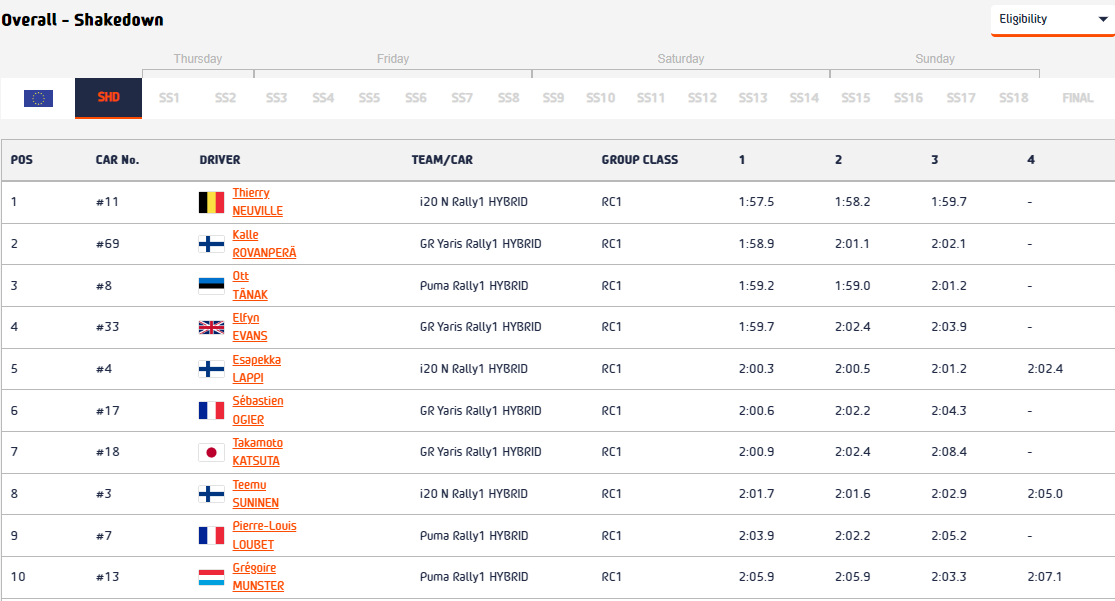Click the TEAM/CAR column header
The image size is (1115, 601).
442,160
